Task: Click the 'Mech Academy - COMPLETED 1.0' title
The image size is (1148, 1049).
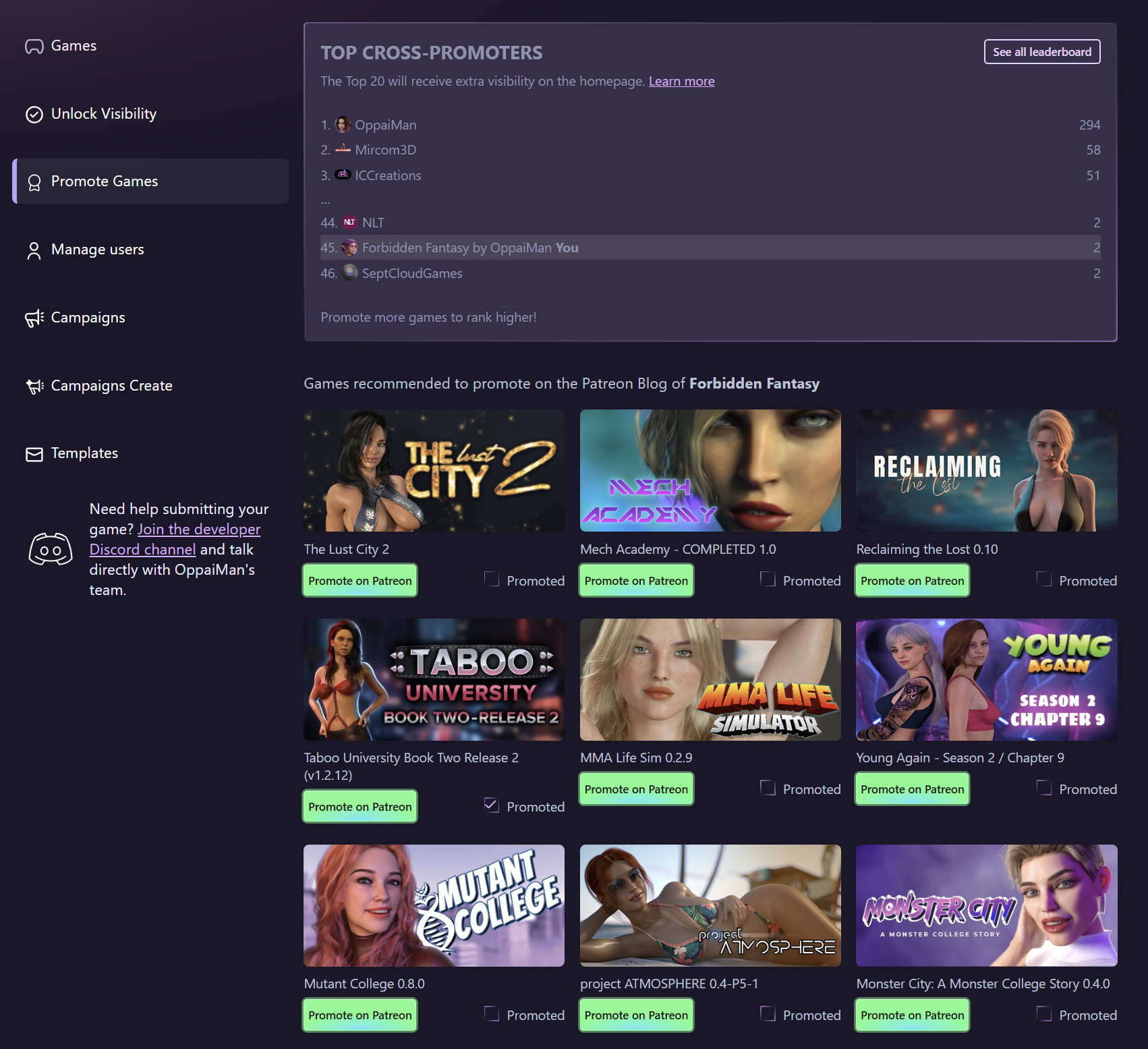Action: (x=678, y=550)
